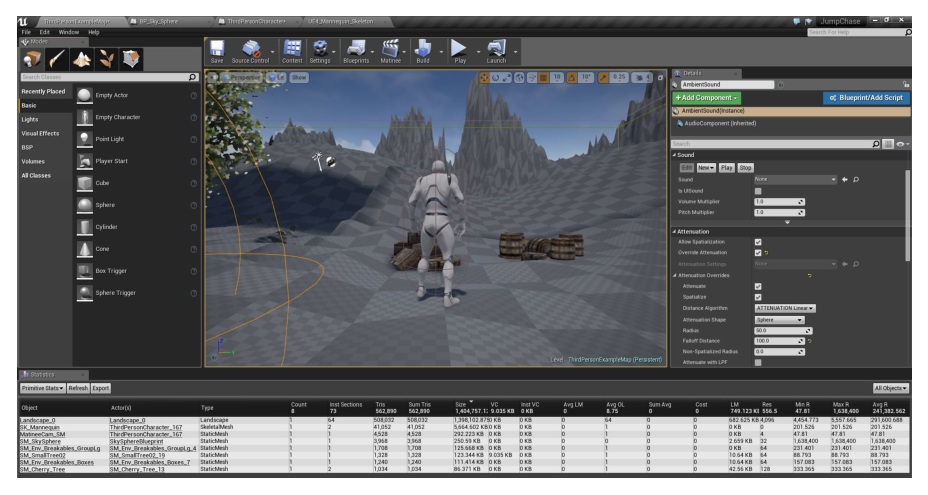Viewport: 928px width, 495px height.
Task: Select the Landscape mode icon
Action: (x=82, y=59)
